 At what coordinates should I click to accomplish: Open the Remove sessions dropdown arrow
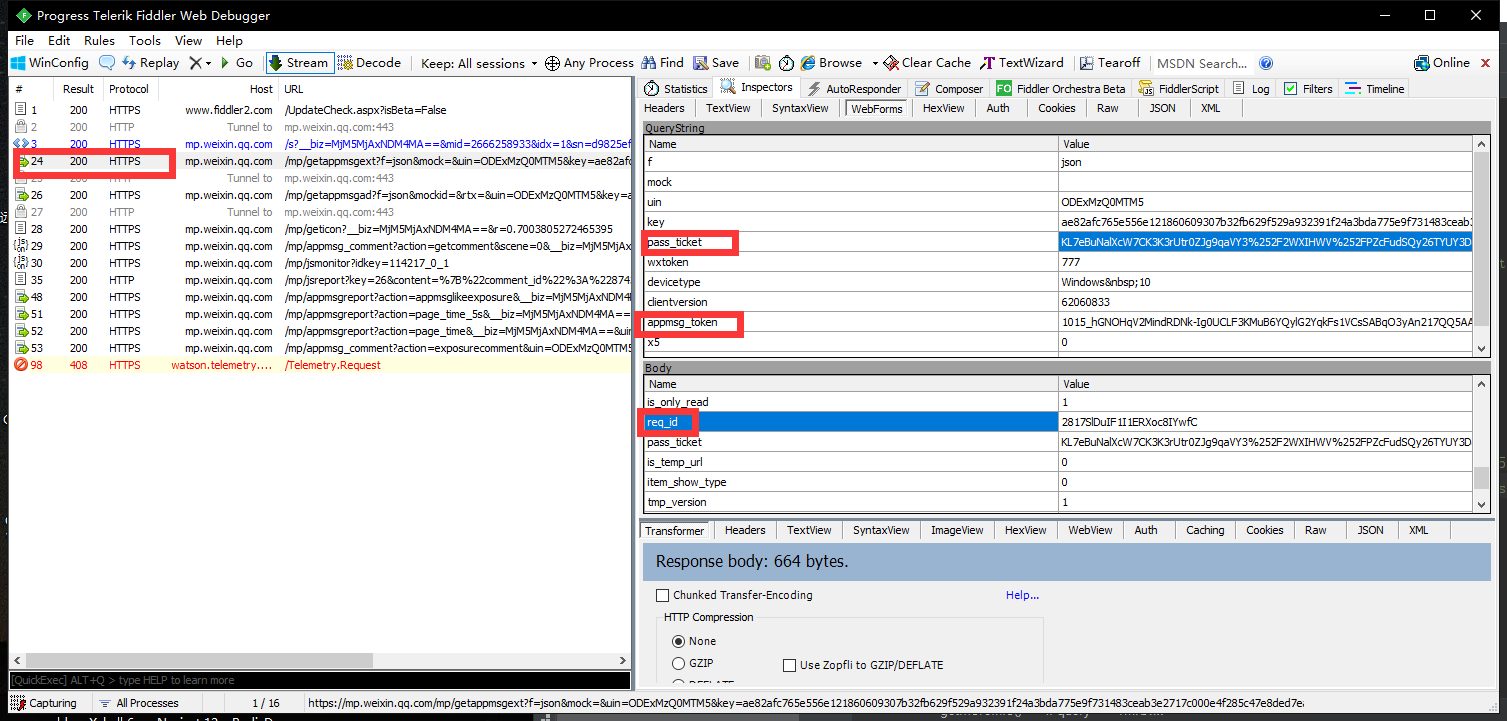208,63
